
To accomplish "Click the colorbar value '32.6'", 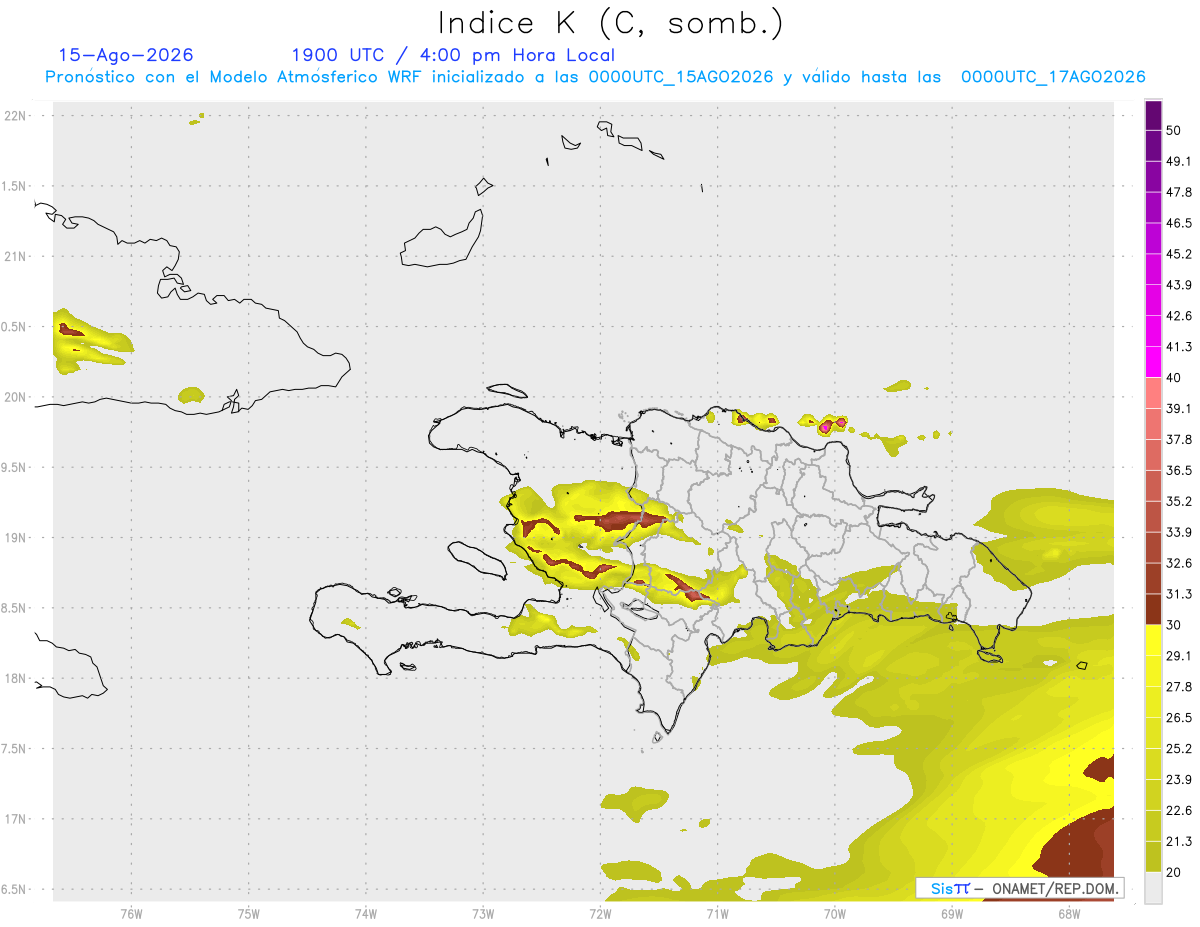I will coord(1179,563).
